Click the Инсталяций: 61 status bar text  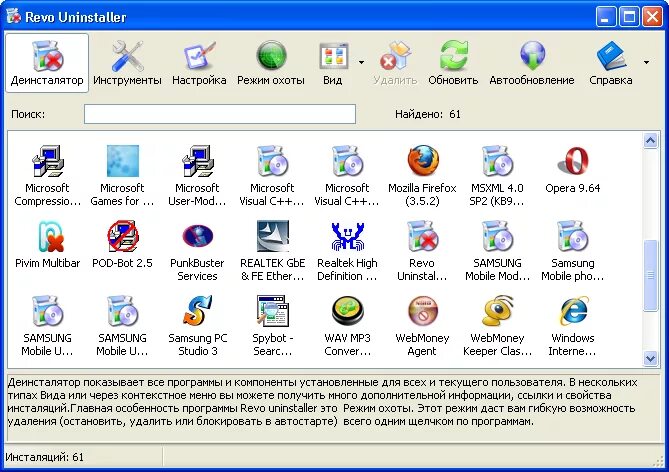(44, 457)
